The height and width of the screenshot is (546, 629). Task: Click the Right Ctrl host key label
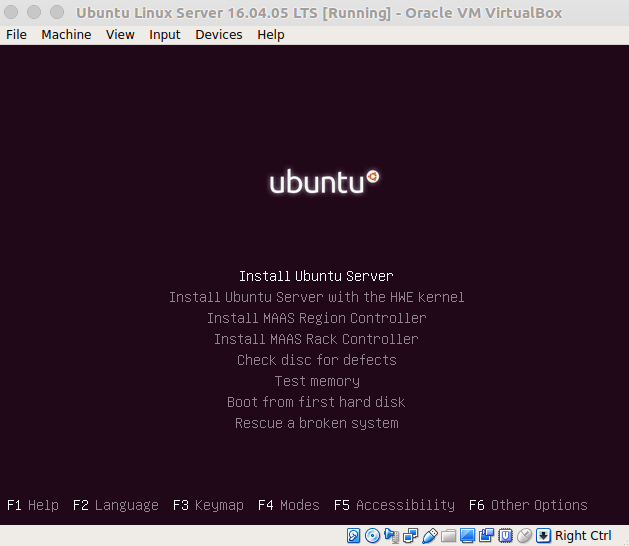[x=583, y=536]
